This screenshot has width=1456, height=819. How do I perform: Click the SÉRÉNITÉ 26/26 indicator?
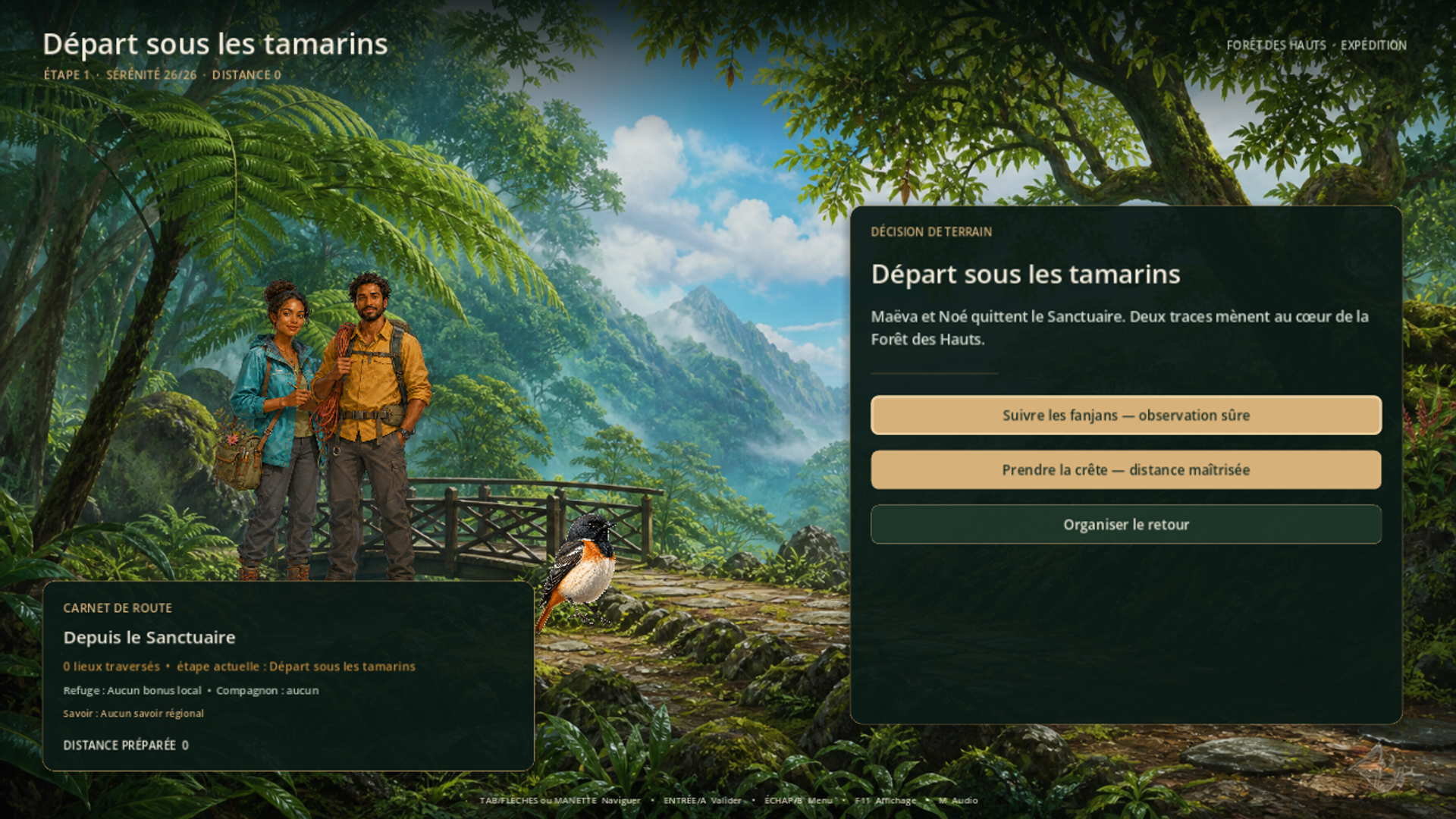pyautogui.click(x=152, y=74)
